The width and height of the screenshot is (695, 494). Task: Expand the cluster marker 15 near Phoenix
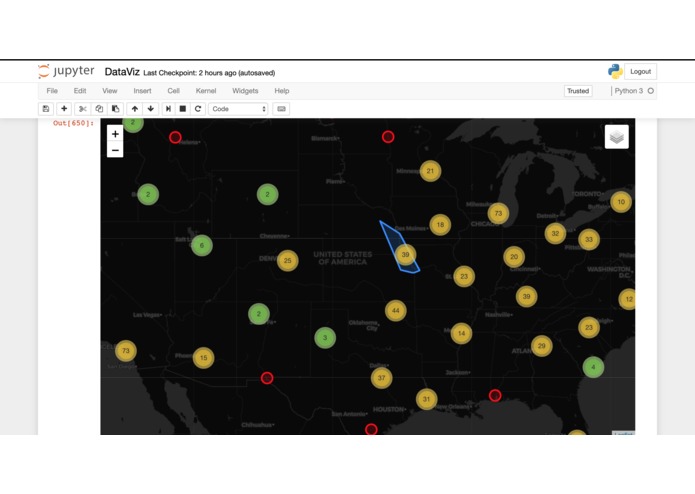point(203,358)
